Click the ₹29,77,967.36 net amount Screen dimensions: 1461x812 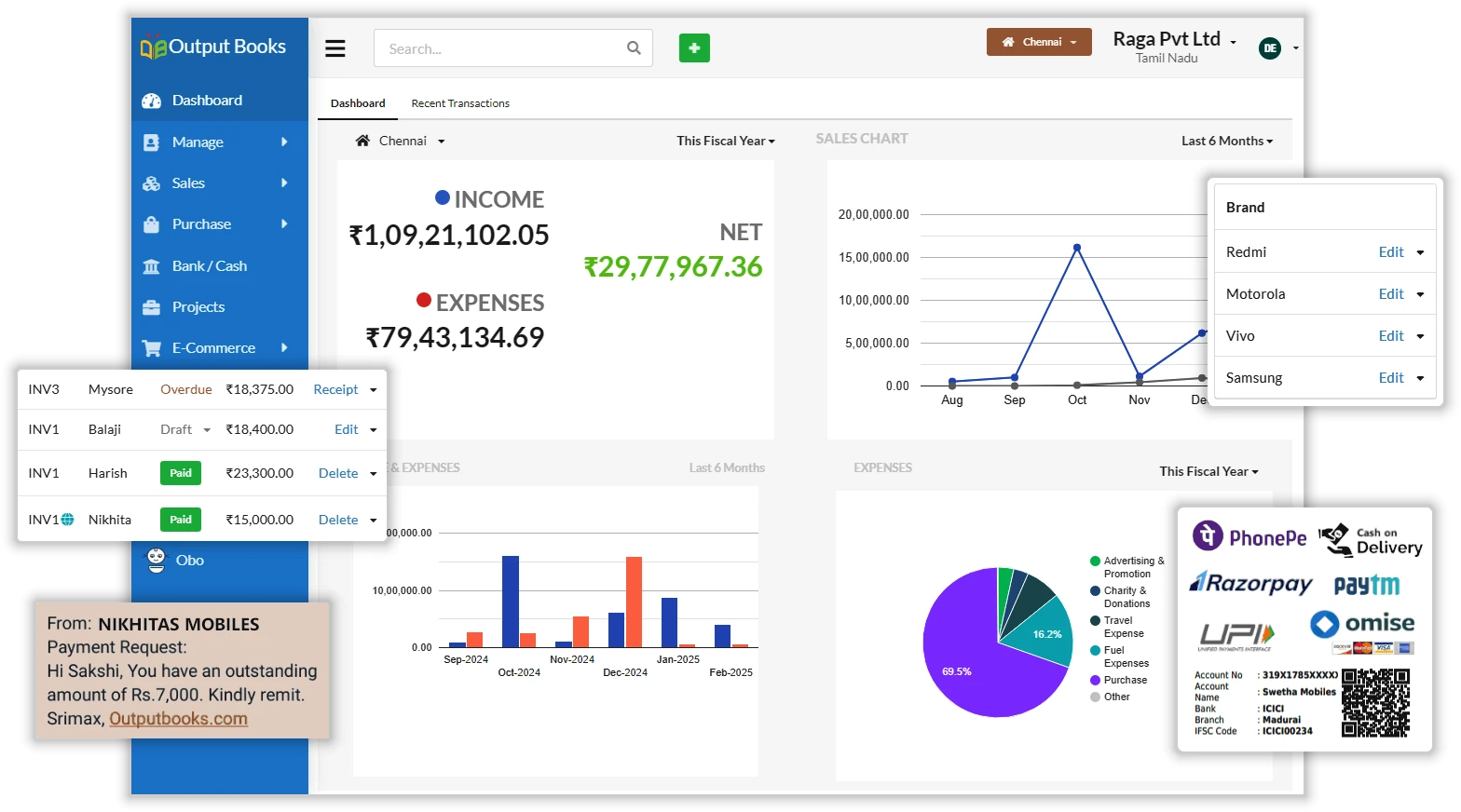[x=673, y=267]
